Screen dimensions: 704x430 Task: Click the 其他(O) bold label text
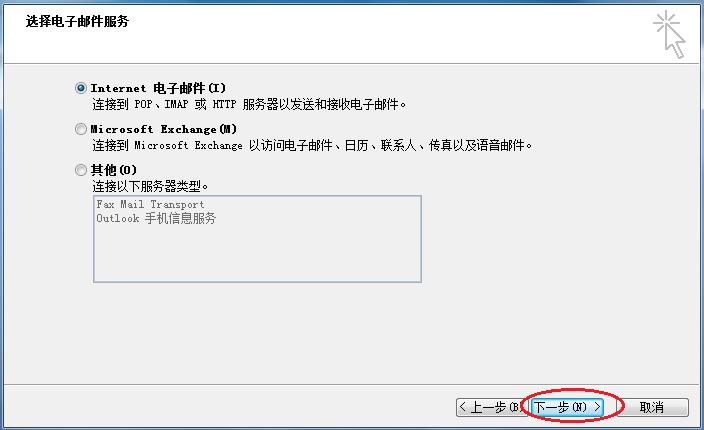[114, 170]
